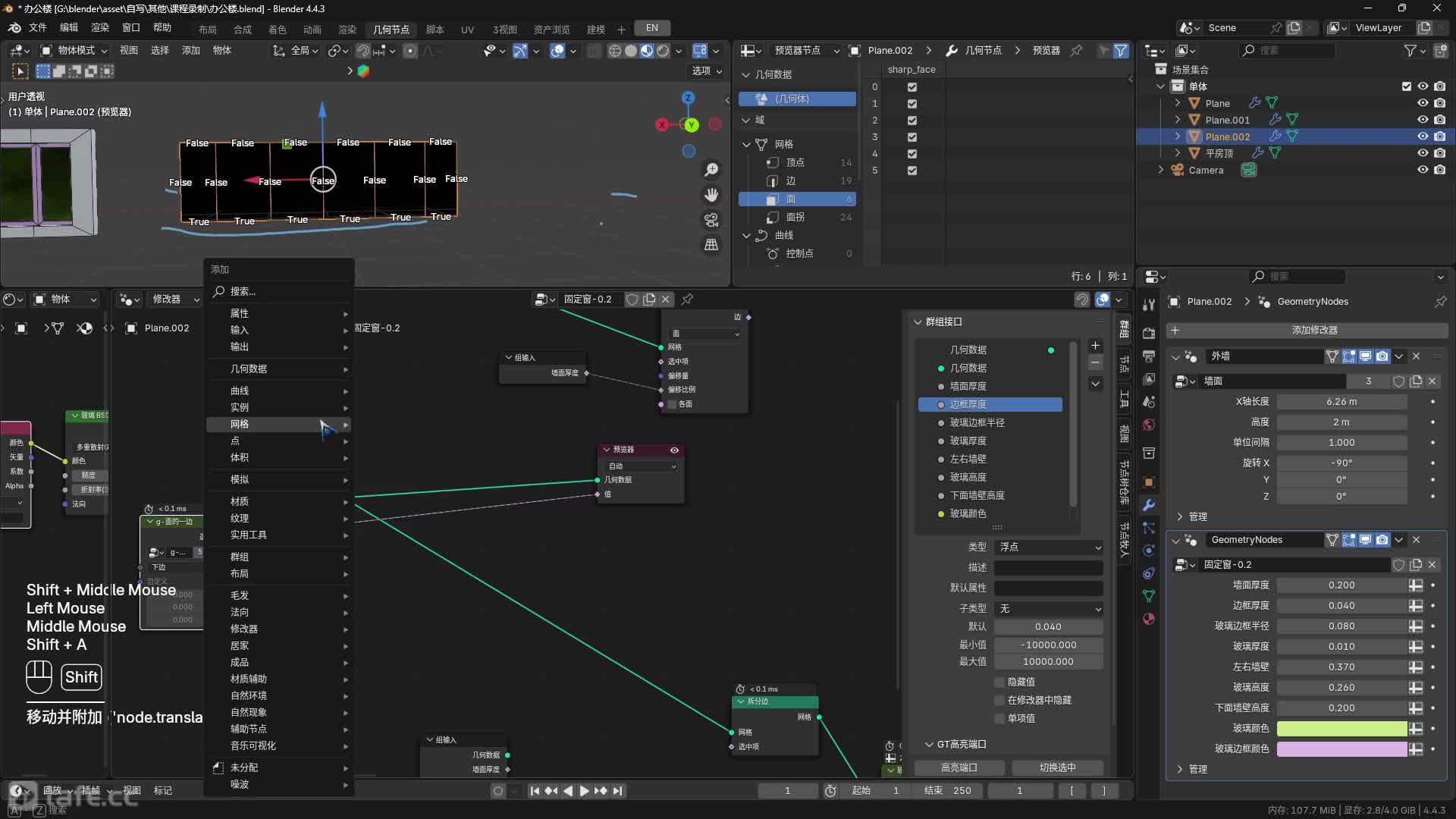Click the Blender logo menu icon
This screenshot has height=819, width=1456.
click(14, 28)
